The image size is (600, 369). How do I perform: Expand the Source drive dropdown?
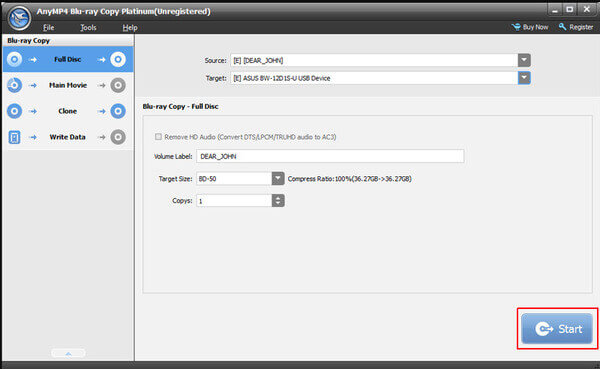(x=524, y=60)
